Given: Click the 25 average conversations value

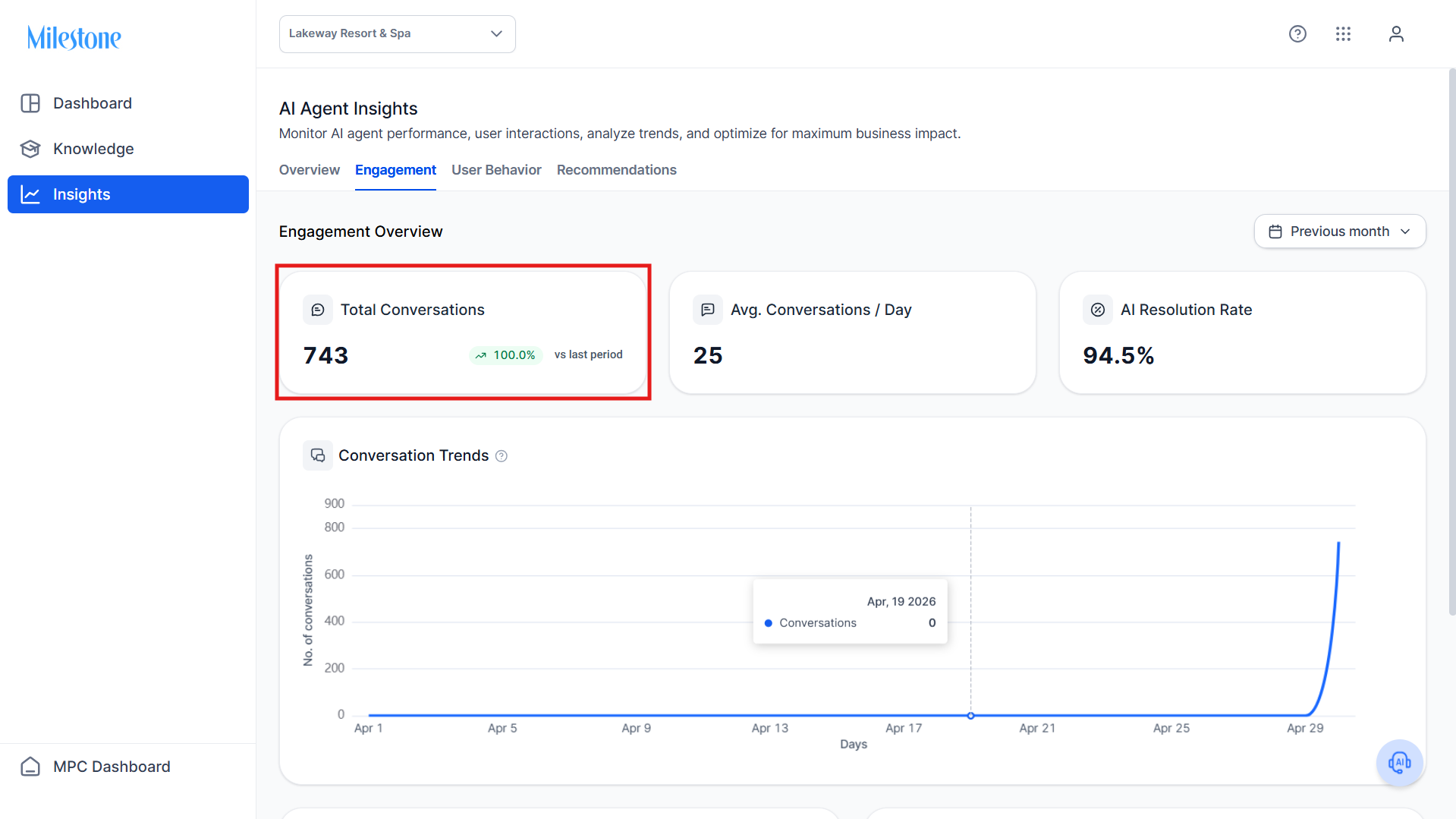Looking at the screenshot, I should click(708, 355).
